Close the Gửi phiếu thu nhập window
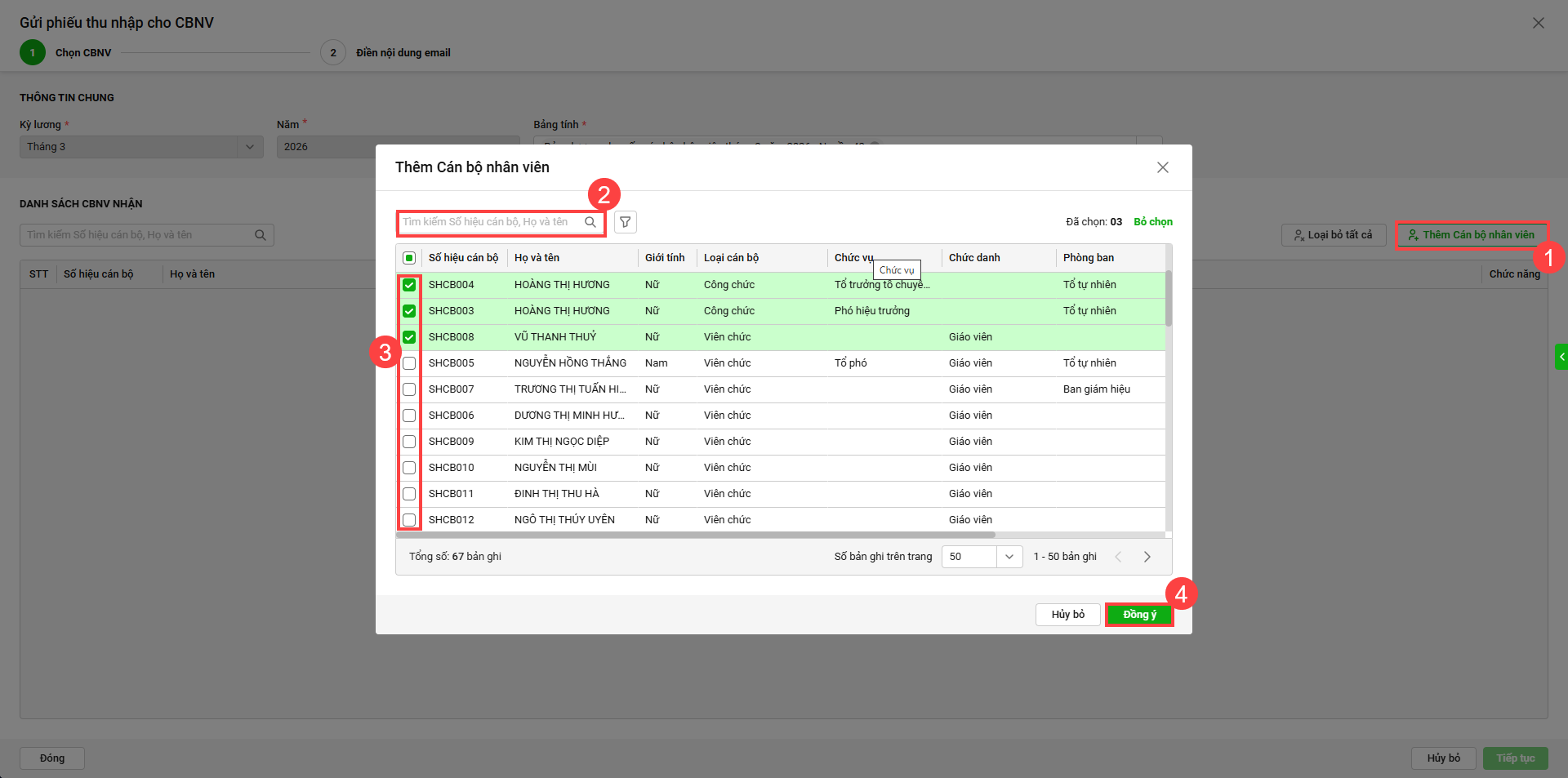Image resolution: width=1568 pixels, height=778 pixels. point(1538,23)
